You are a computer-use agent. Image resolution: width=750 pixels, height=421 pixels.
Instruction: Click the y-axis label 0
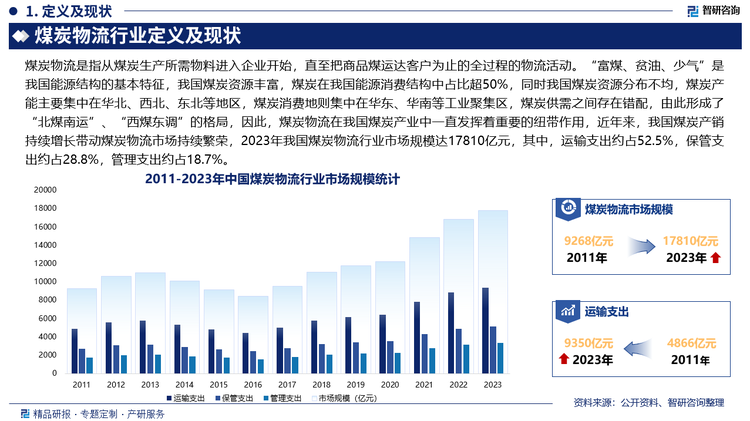tap(55, 373)
